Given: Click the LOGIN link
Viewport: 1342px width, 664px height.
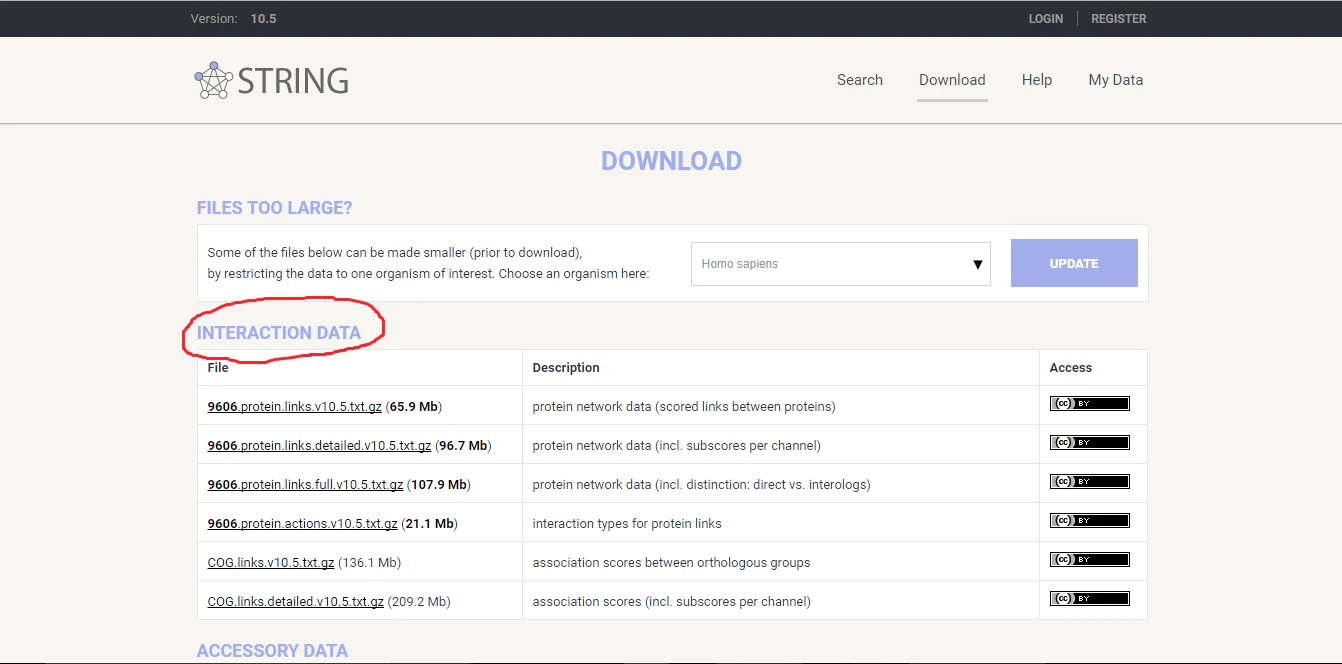Looking at the screenshot, I should coord(1046,19).
